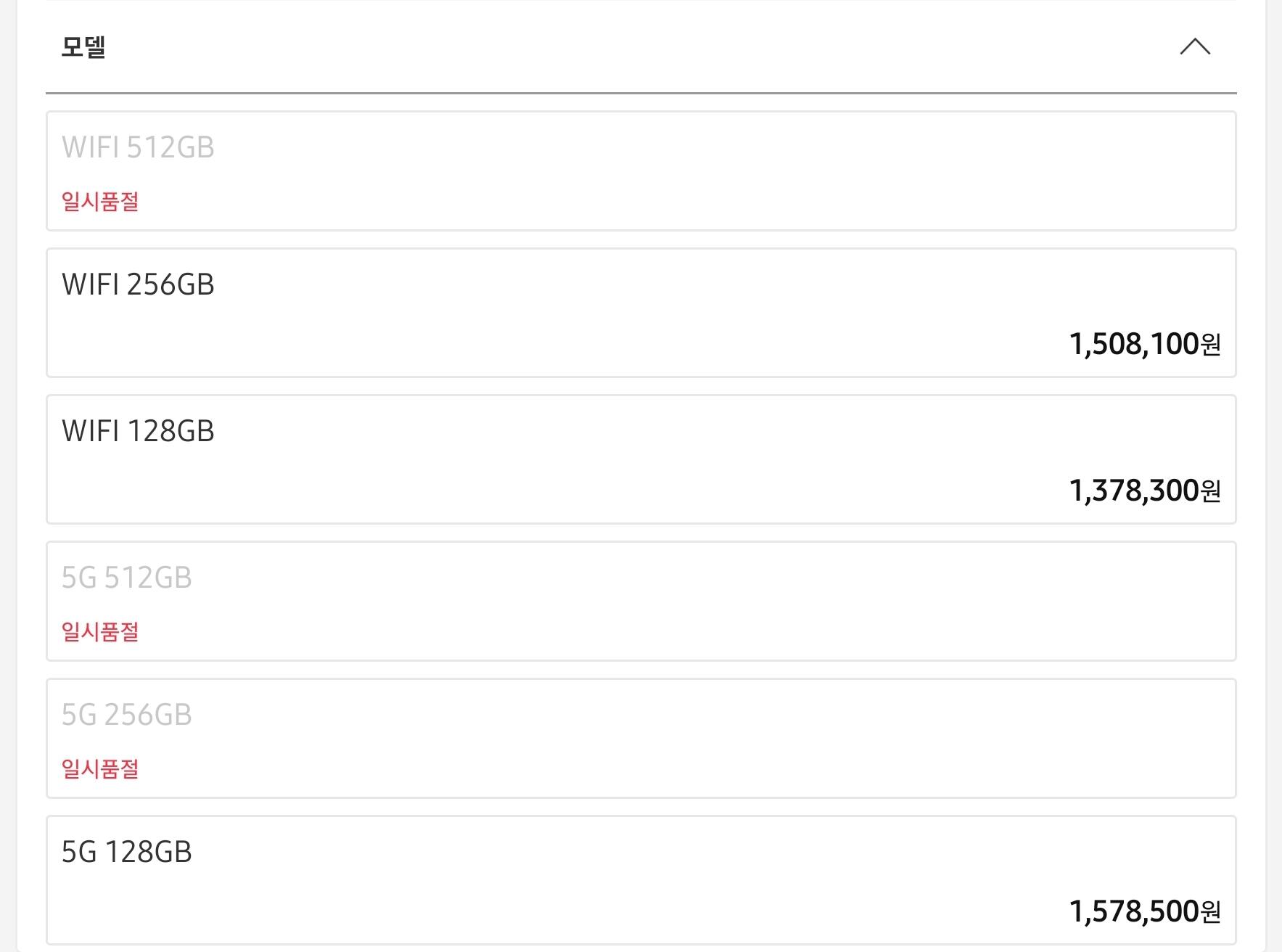Viewport: 1282px width, 952px height.
Task: Click the 모델 section header title
Action: click(x=83, y=47)
